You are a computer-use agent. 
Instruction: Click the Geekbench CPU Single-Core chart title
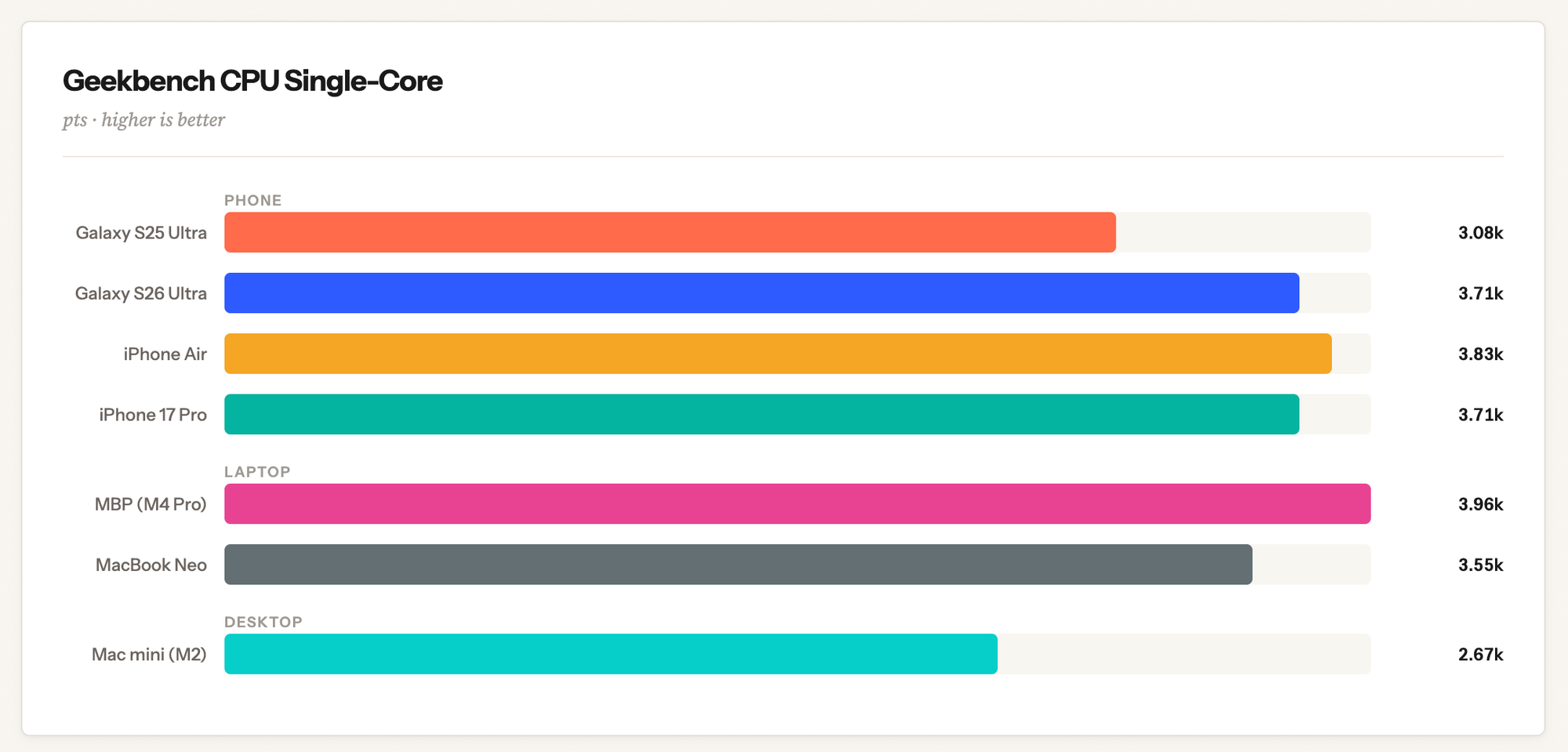pos(252,81)
